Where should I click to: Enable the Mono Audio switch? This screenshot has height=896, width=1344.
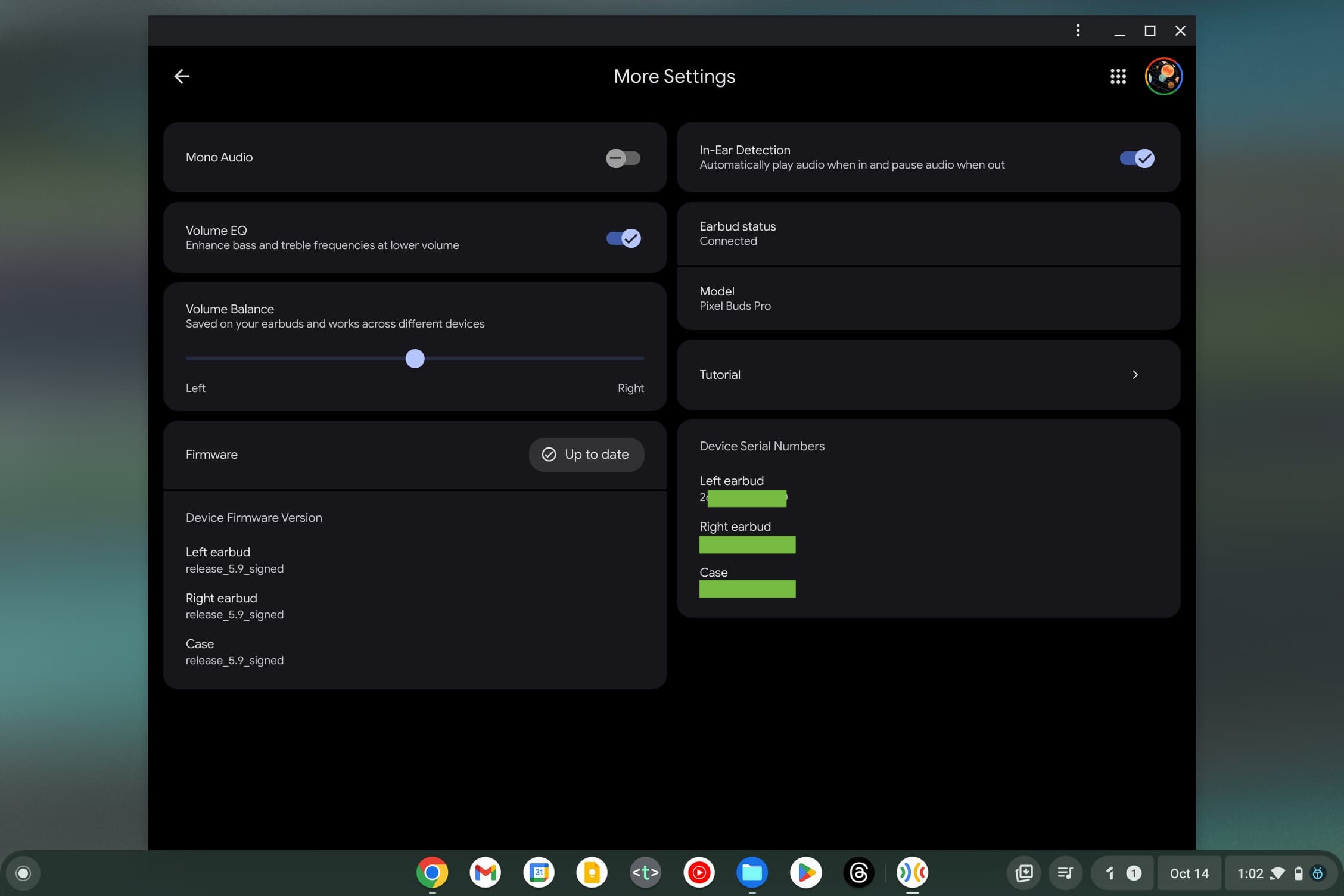click(623, 158)
